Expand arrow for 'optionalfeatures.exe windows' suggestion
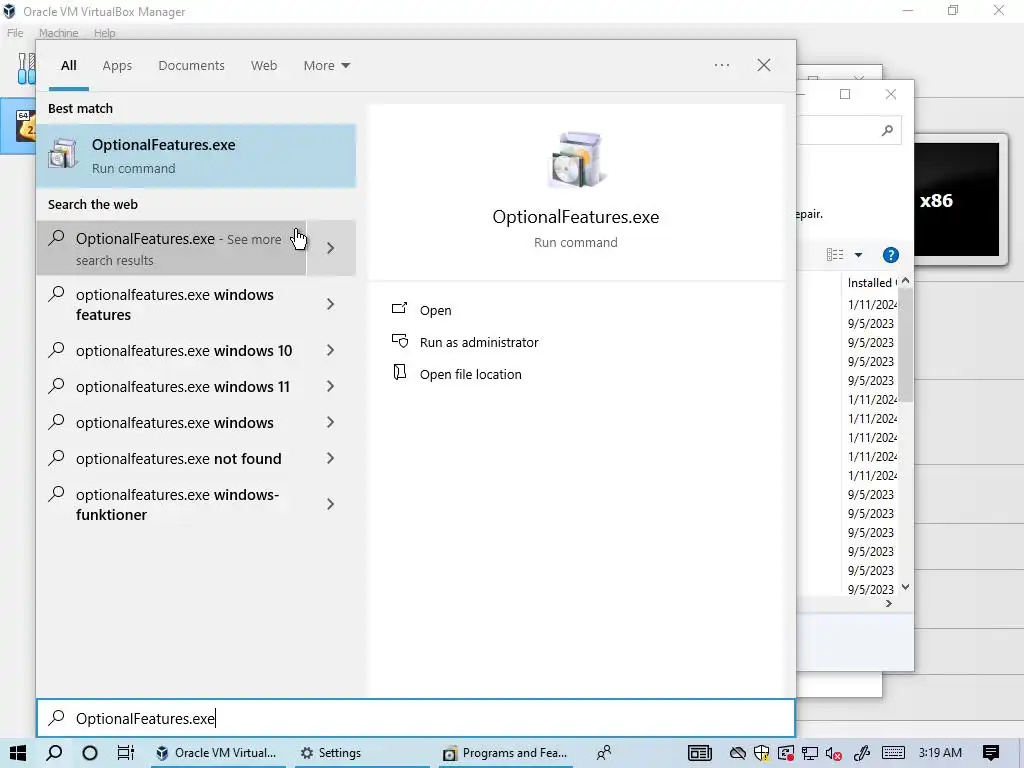Screen dimensions: 1024x768 [330, 423]
